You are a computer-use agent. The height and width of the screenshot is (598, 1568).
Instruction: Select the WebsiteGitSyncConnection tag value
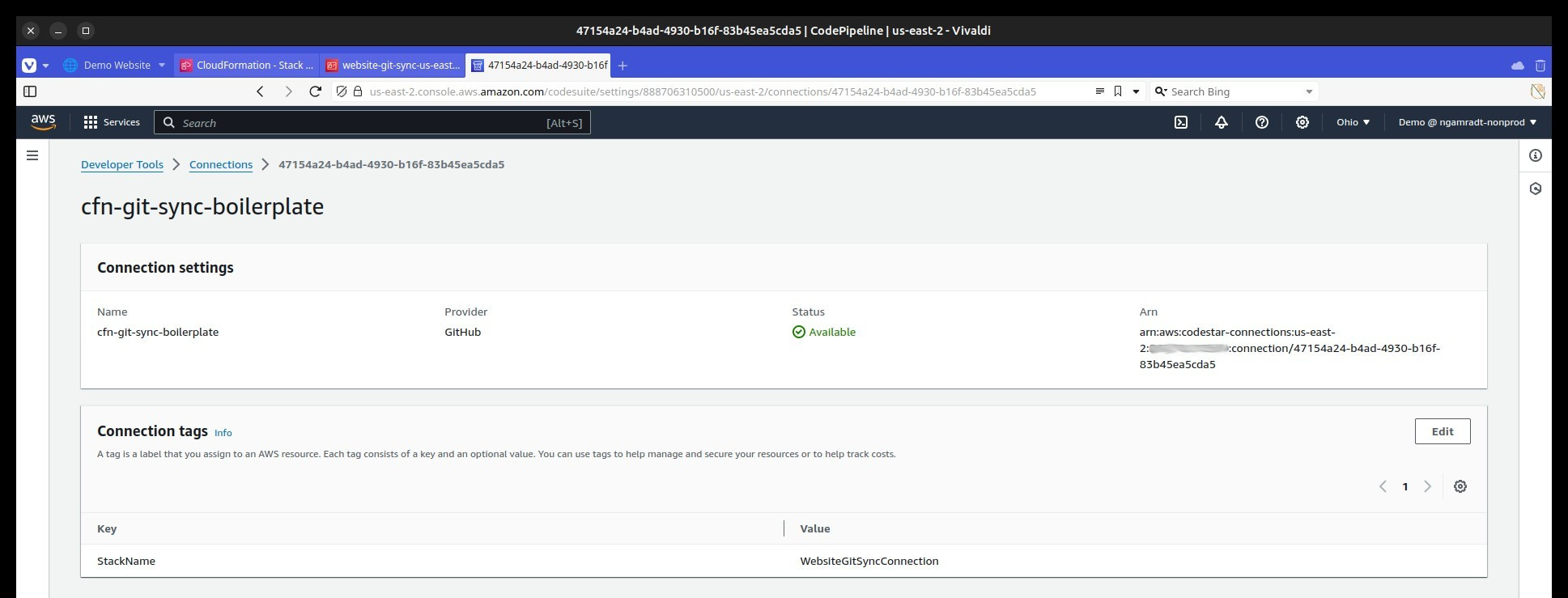click(x=869, y=561)
